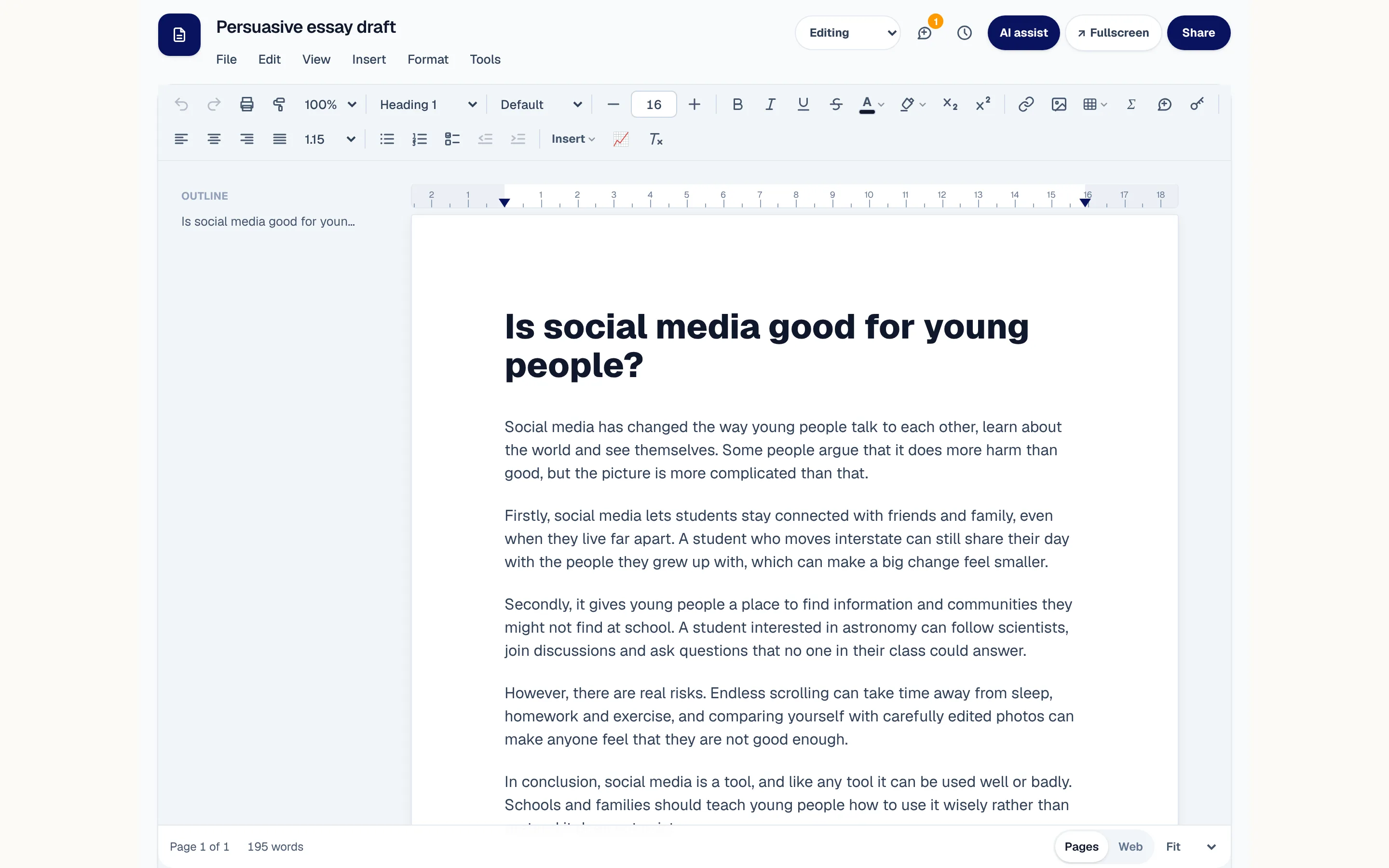This screenshot has width=1389, height=868.
Task: Open the Default font dropdown
Action: [x=541, y=105]
